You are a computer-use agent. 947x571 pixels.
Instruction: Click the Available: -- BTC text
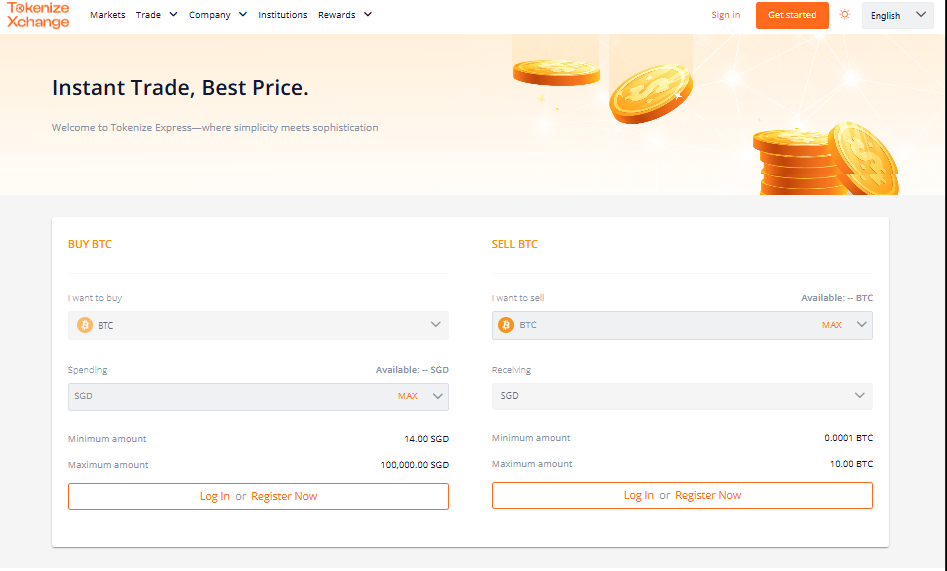pyautogui.click(x=836, y=298)
